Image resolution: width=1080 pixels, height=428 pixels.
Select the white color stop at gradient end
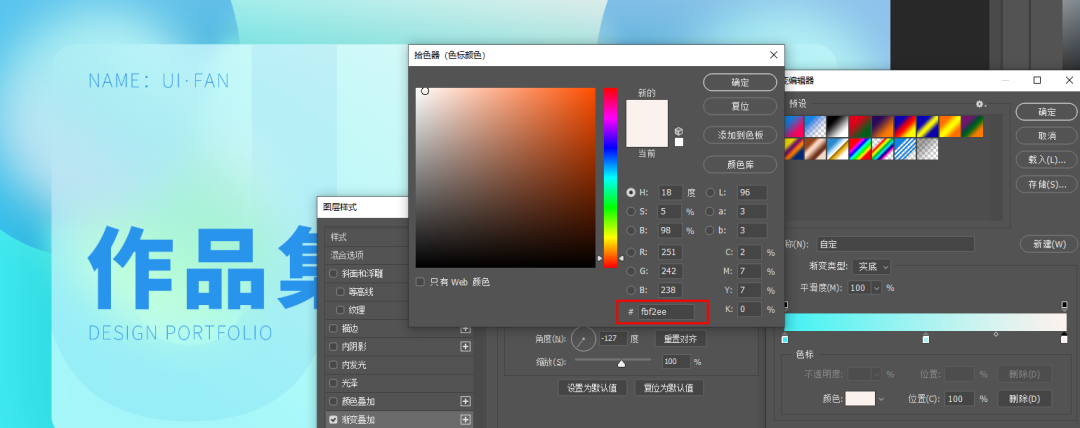click(1064, 339)
